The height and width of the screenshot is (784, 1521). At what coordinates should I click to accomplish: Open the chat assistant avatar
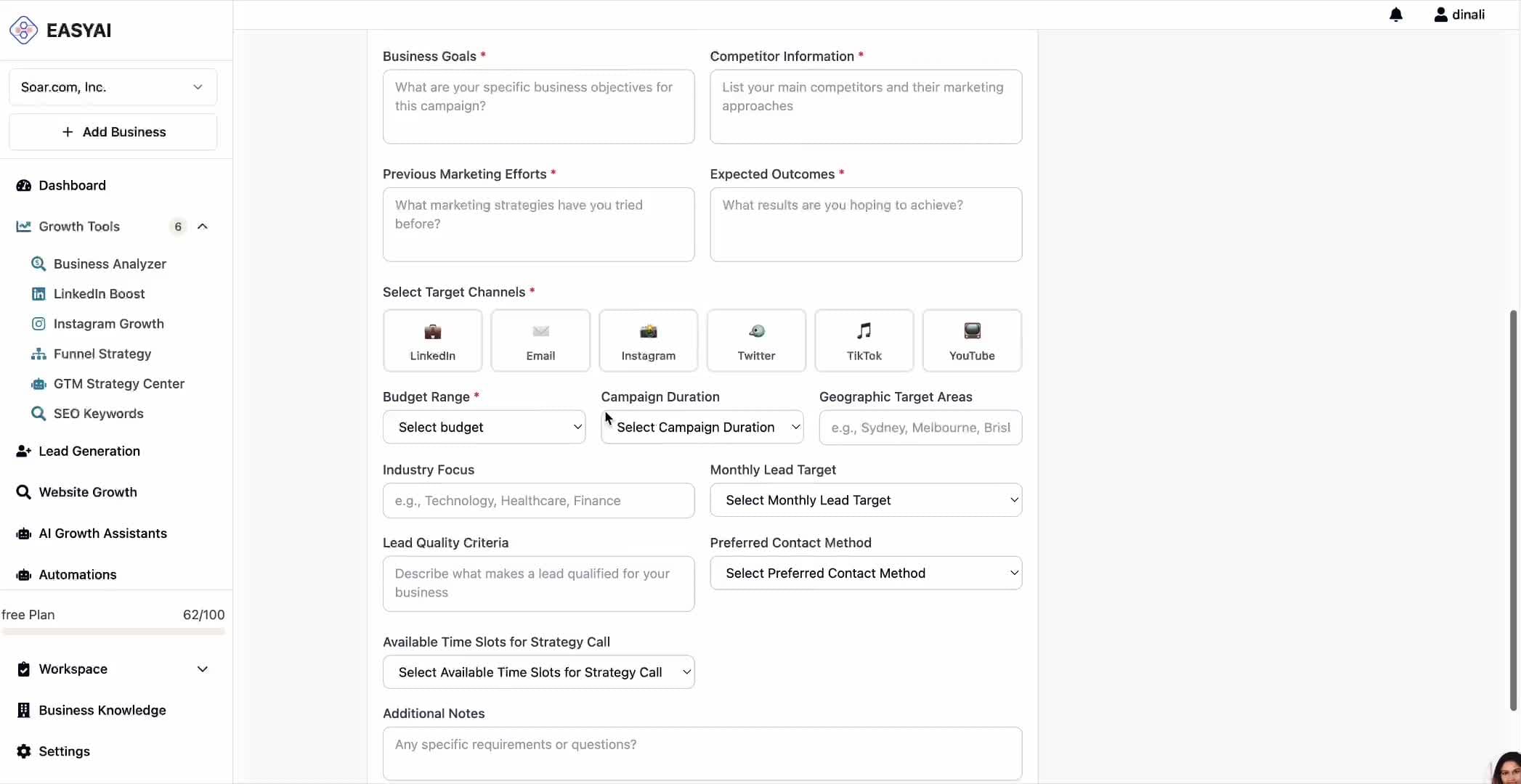[1506, 769]
